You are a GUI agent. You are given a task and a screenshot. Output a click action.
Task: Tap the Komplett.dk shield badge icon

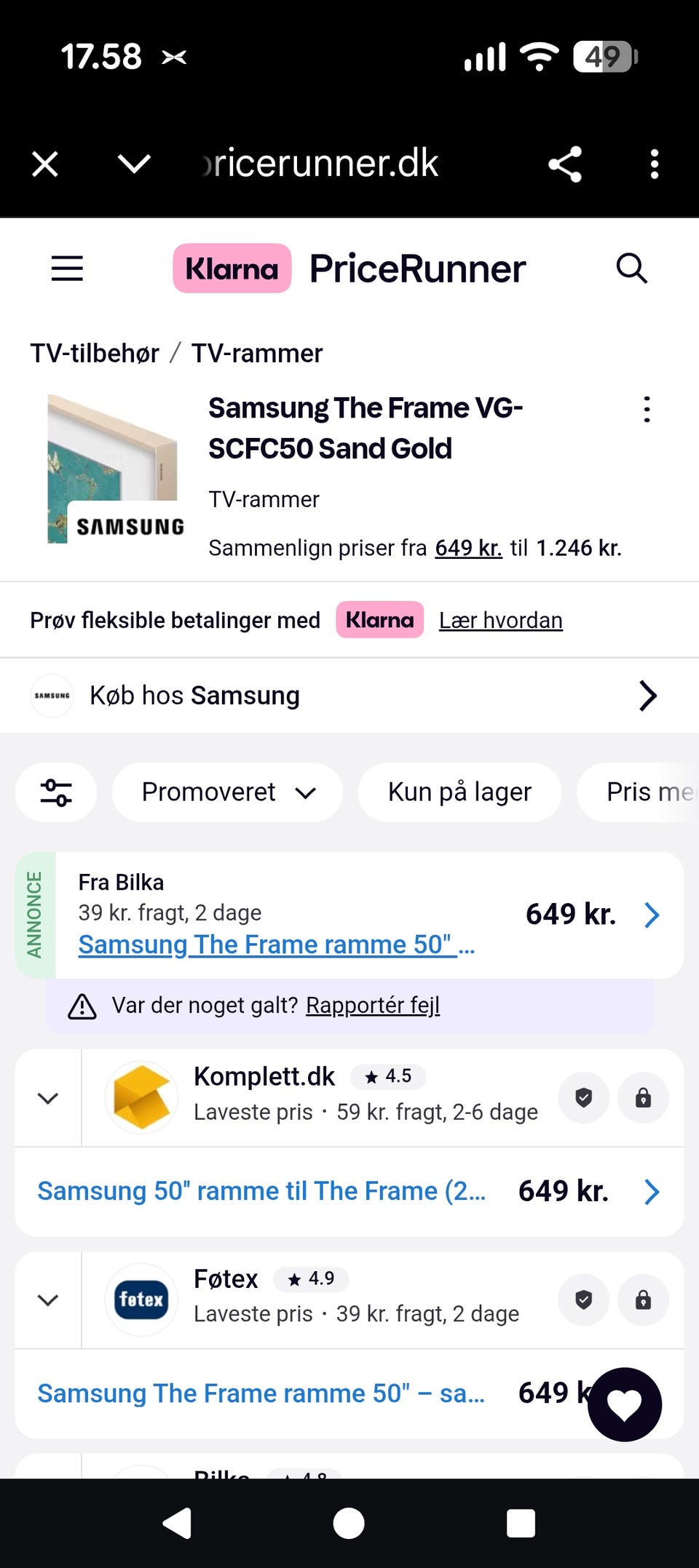tap(584, 1097)
